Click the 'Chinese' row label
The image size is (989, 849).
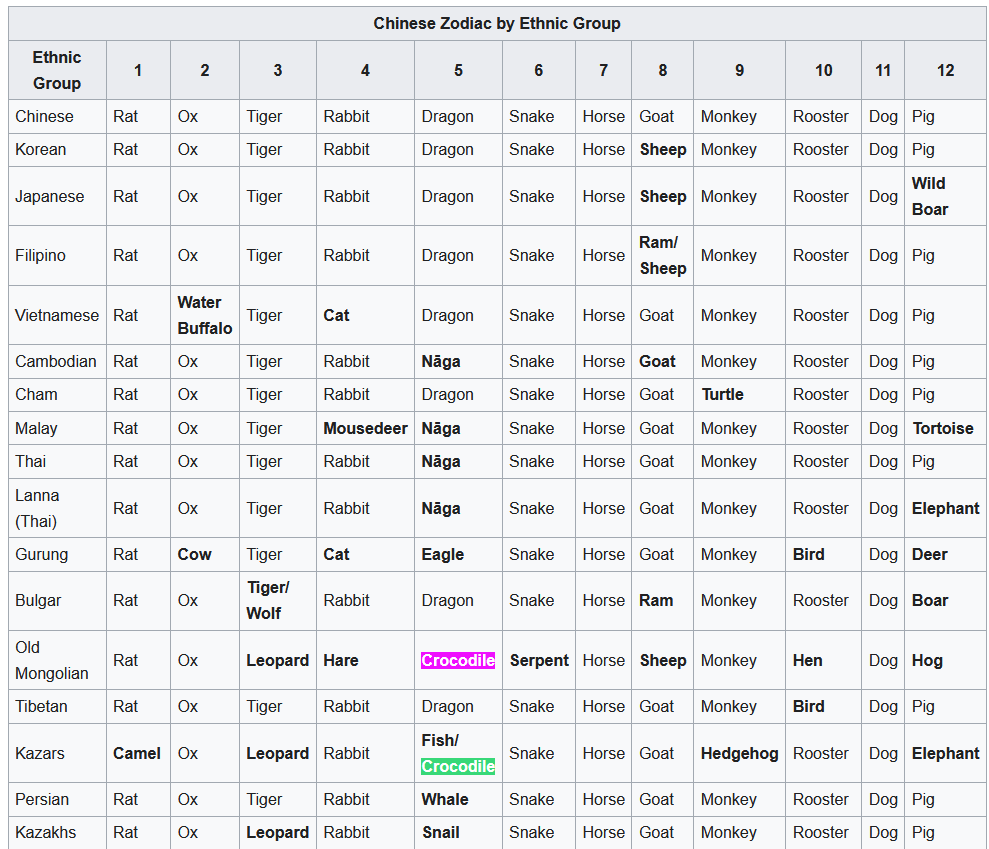[x=44, y=117]
